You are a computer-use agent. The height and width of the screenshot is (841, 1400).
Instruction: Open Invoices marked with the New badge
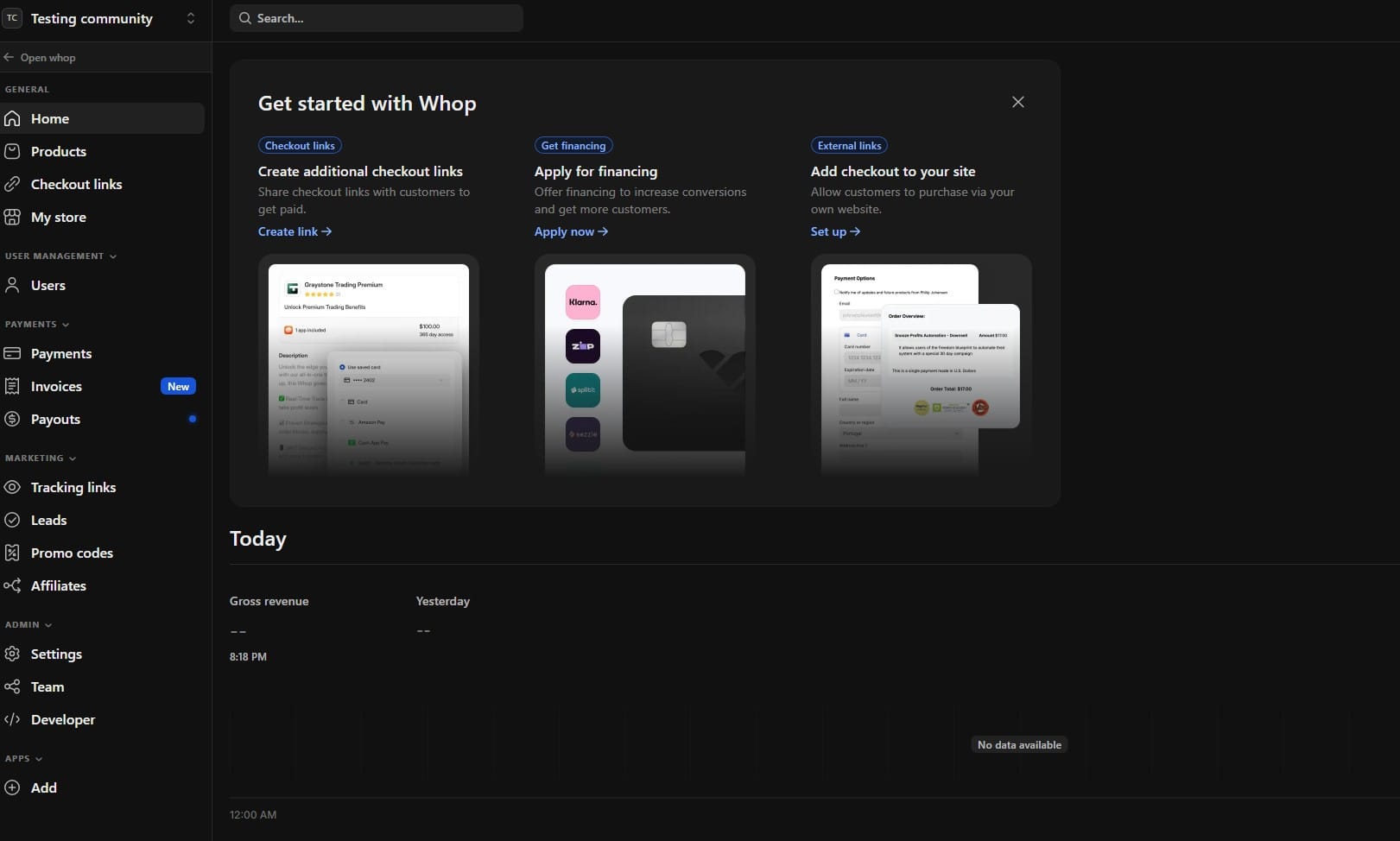click(56, 386)
